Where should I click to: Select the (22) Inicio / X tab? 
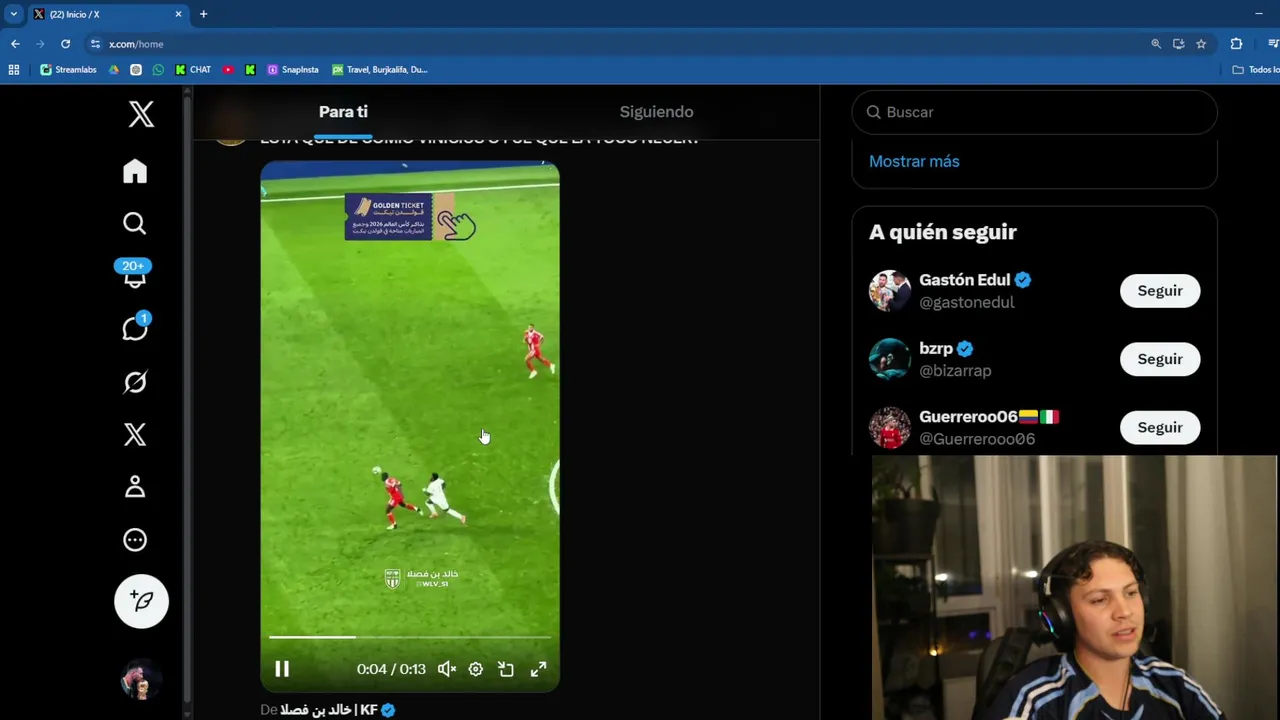(108, 14)
